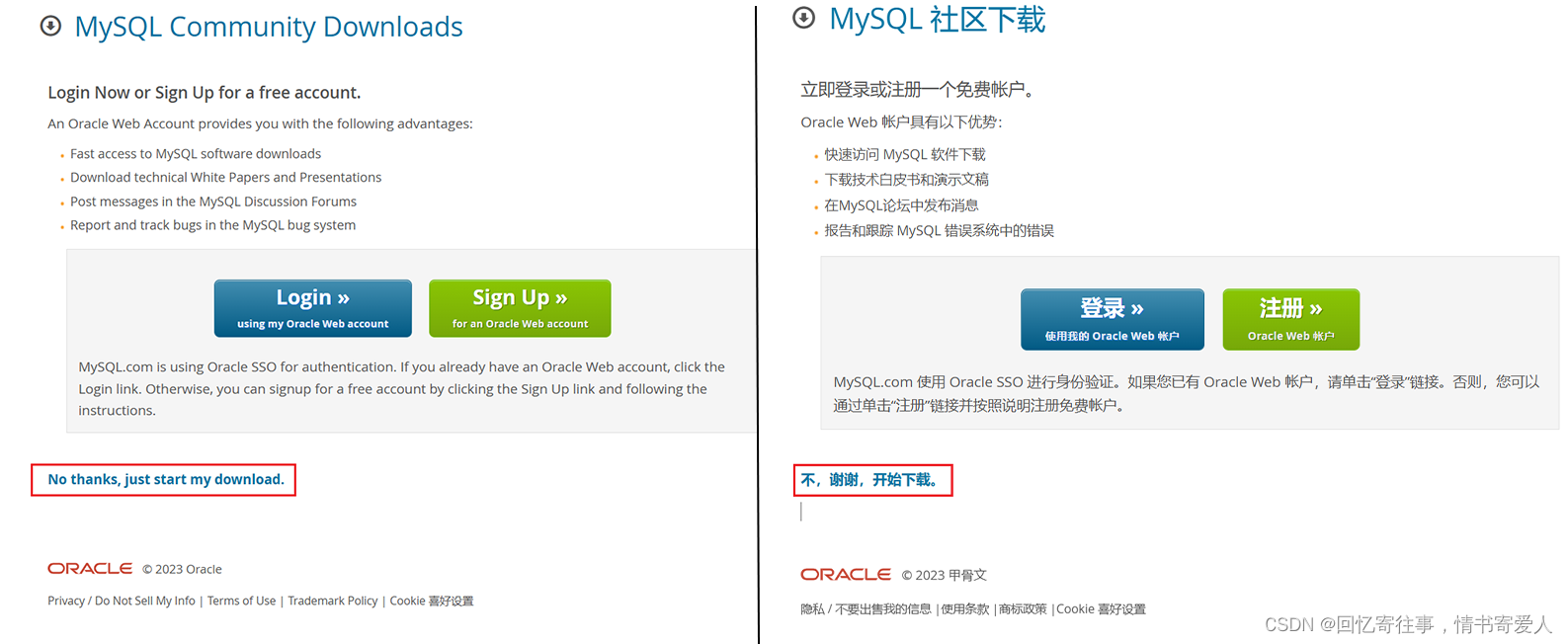Click the download icon beside MySQL 社区下载
Image resolution: width=1568 pixels, height=644 pixels.
click(804, 18)
